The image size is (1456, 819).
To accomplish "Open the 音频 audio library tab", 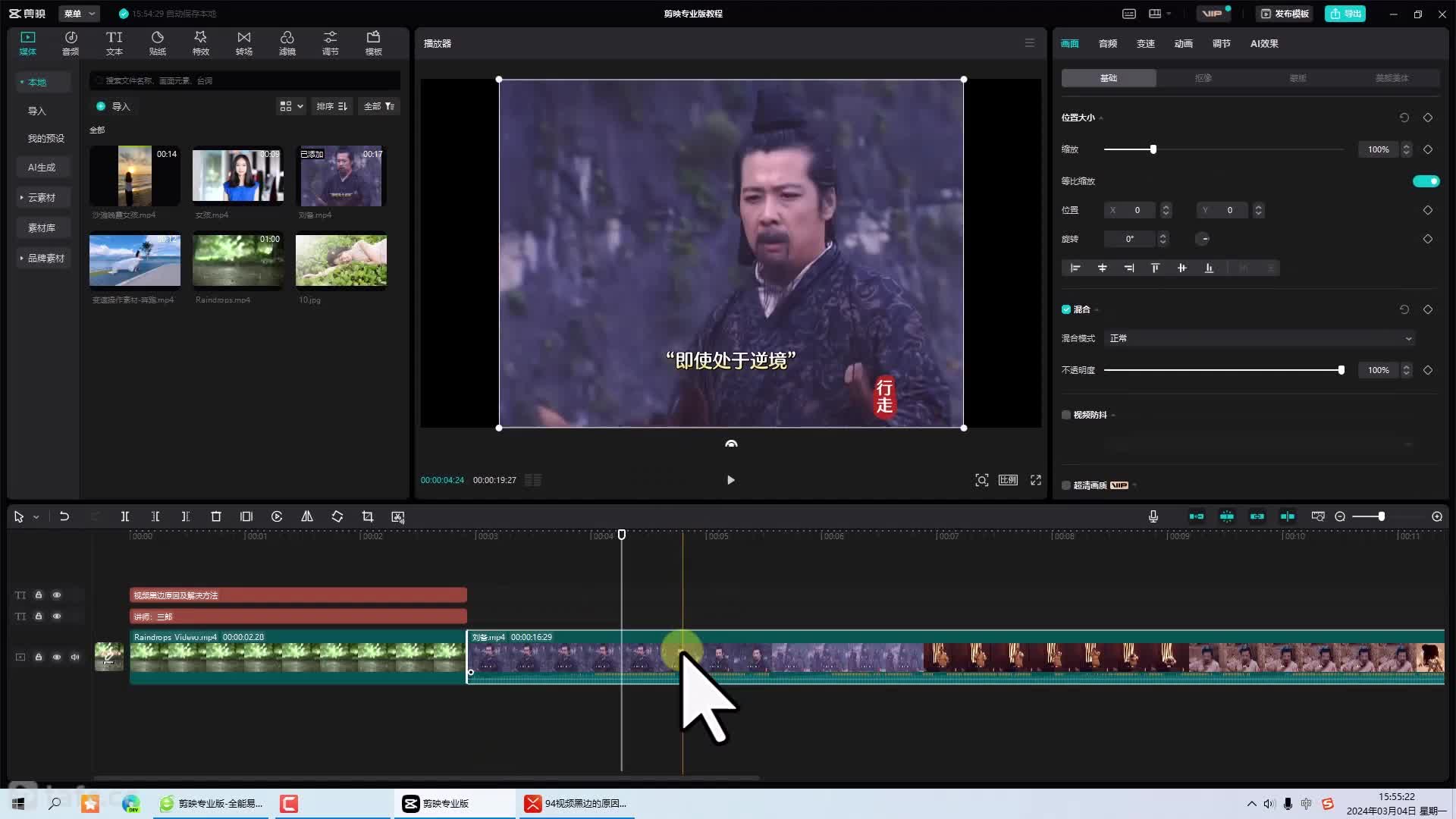I will [71, 43].
